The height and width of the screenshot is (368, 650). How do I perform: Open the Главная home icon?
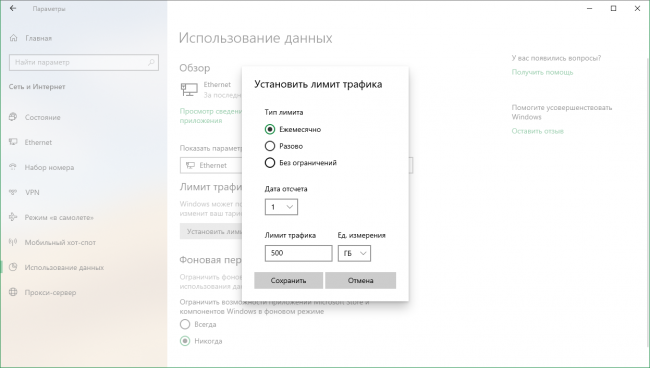pos(13,38)
